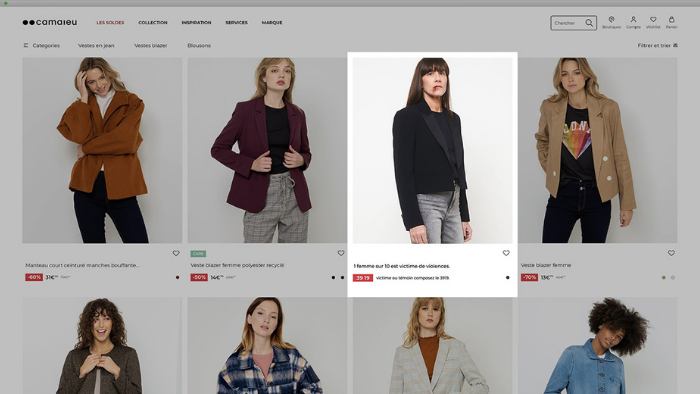
Task: Select the Vestes blazer category link
Action: click(x=151, y=46)
